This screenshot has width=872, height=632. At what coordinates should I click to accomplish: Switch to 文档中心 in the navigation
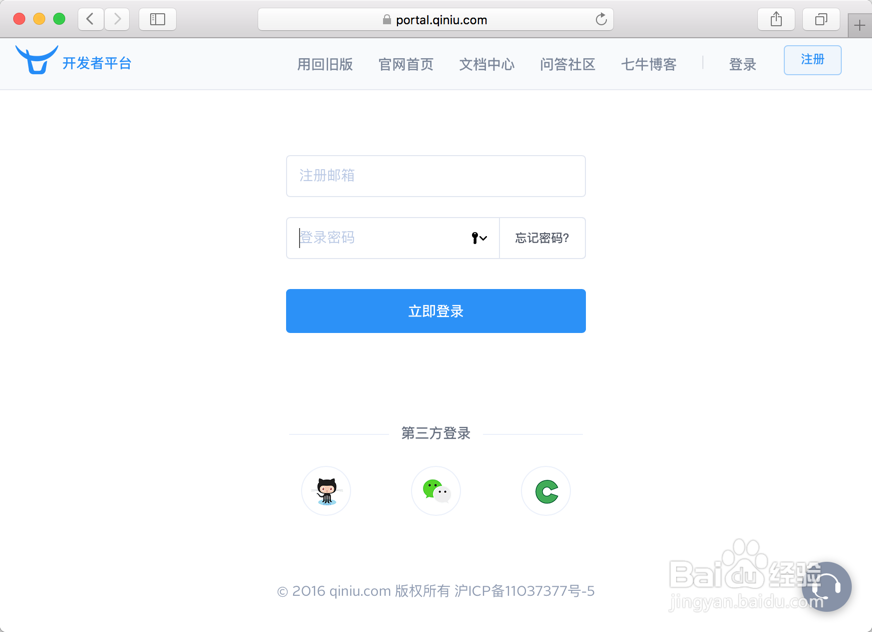tap(487, 63)
